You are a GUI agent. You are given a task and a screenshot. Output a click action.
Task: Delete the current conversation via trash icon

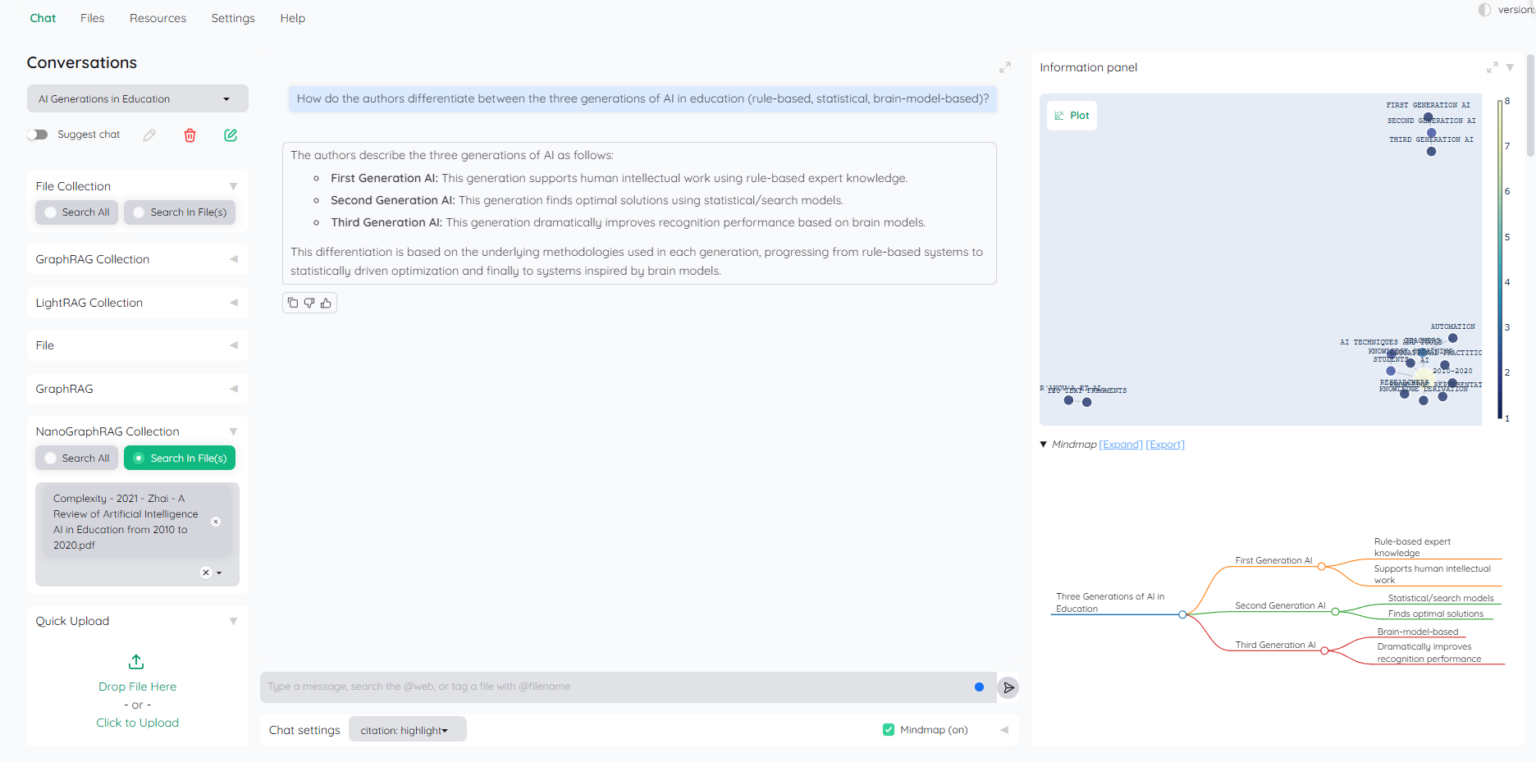[189, 135]
